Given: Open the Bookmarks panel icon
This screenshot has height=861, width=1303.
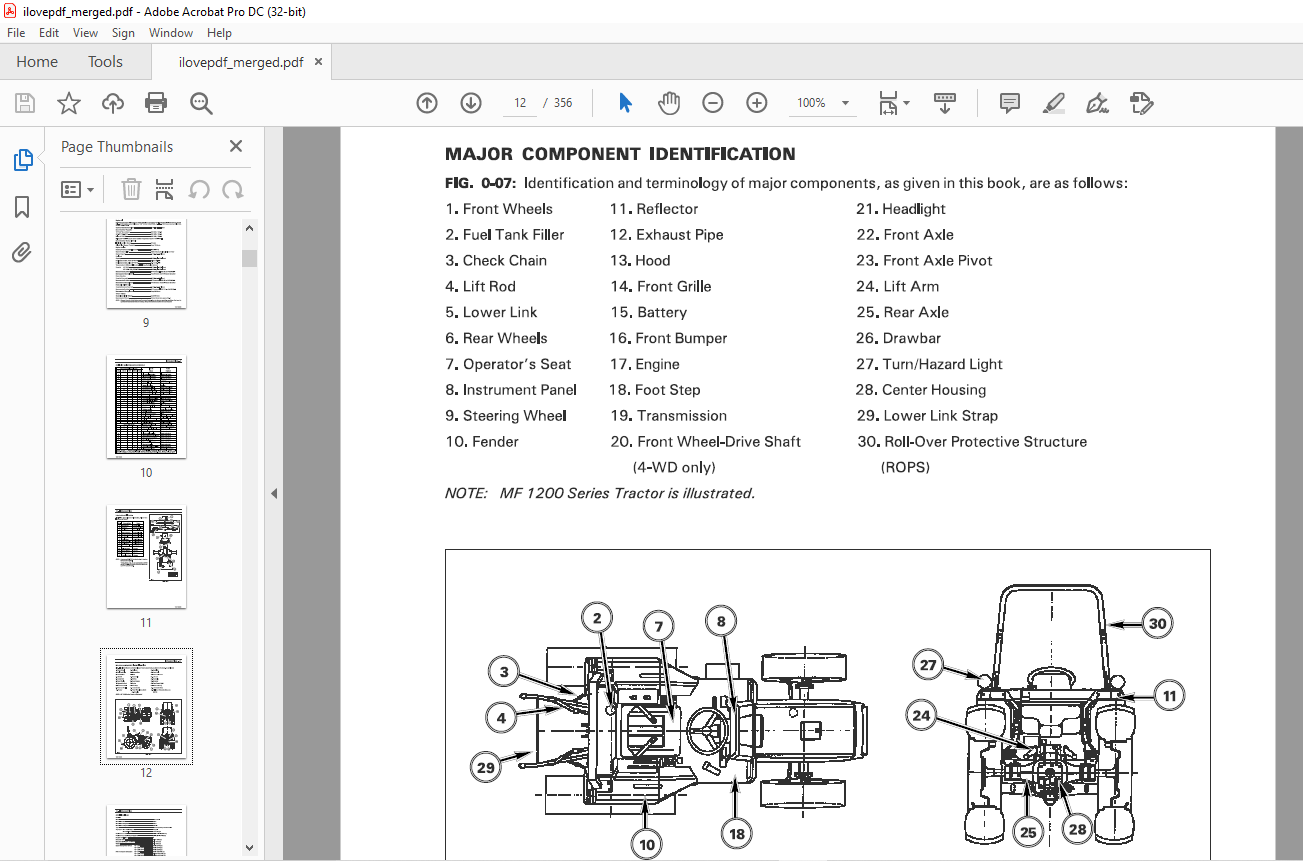Looking at the screenshot, I should 22,207.
